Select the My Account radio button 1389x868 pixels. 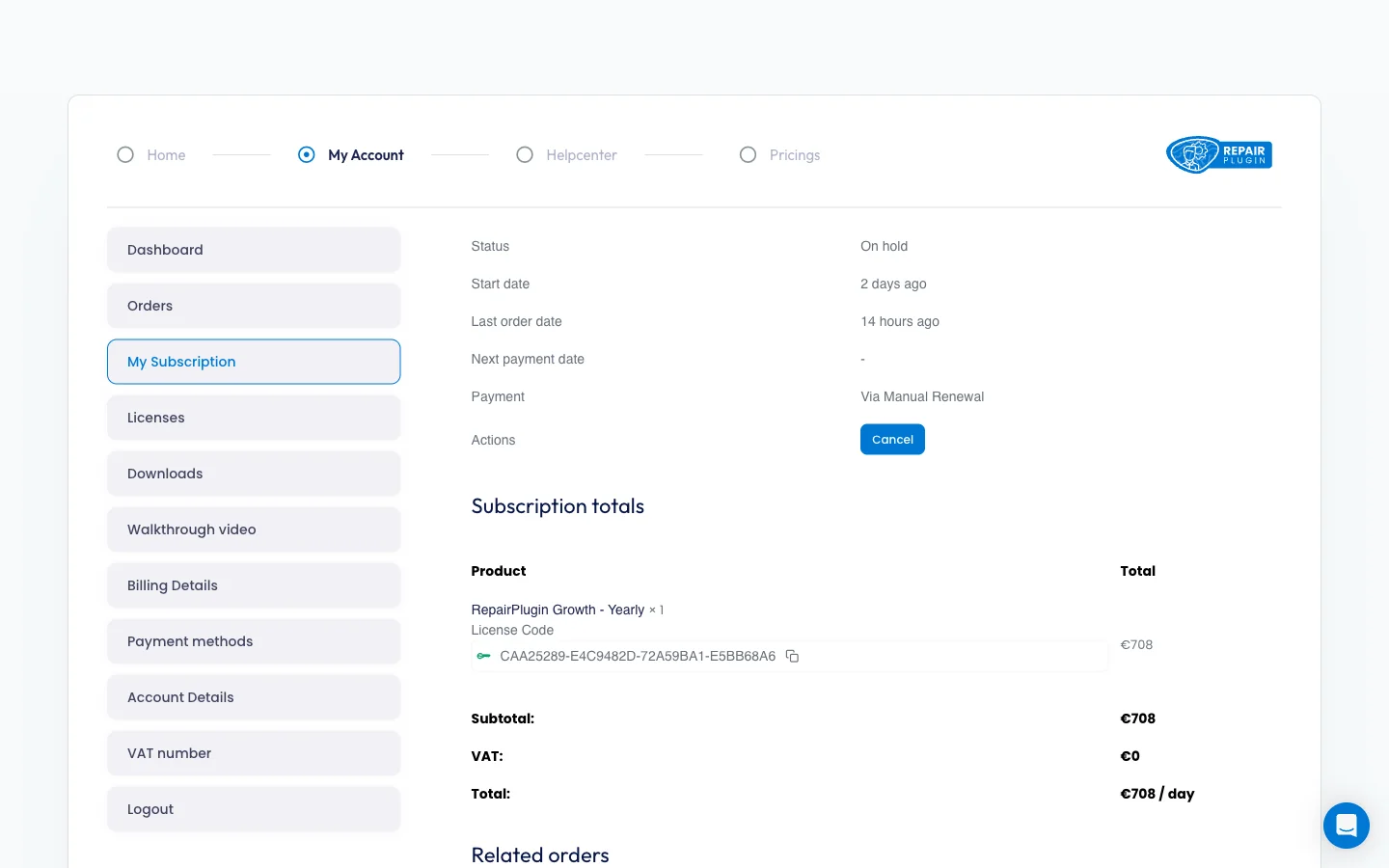point(306,154)
